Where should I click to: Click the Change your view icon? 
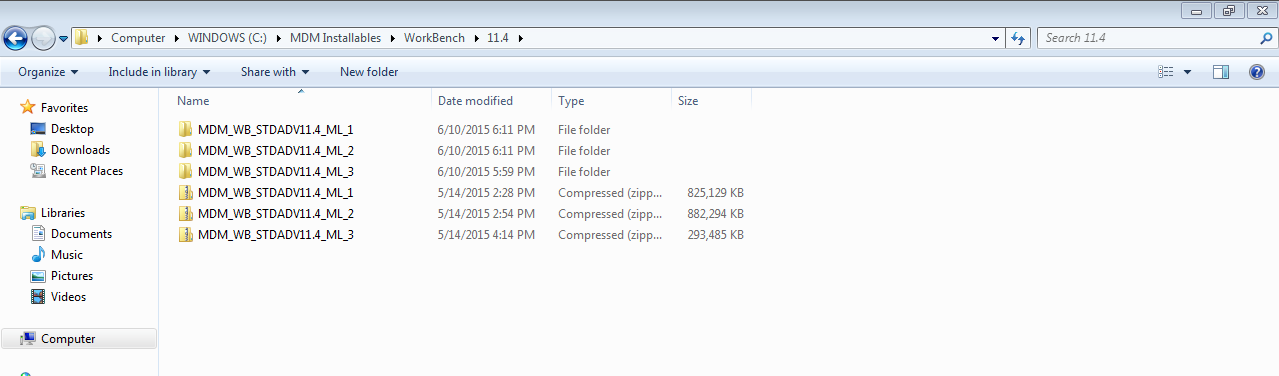pos(1165,72)
